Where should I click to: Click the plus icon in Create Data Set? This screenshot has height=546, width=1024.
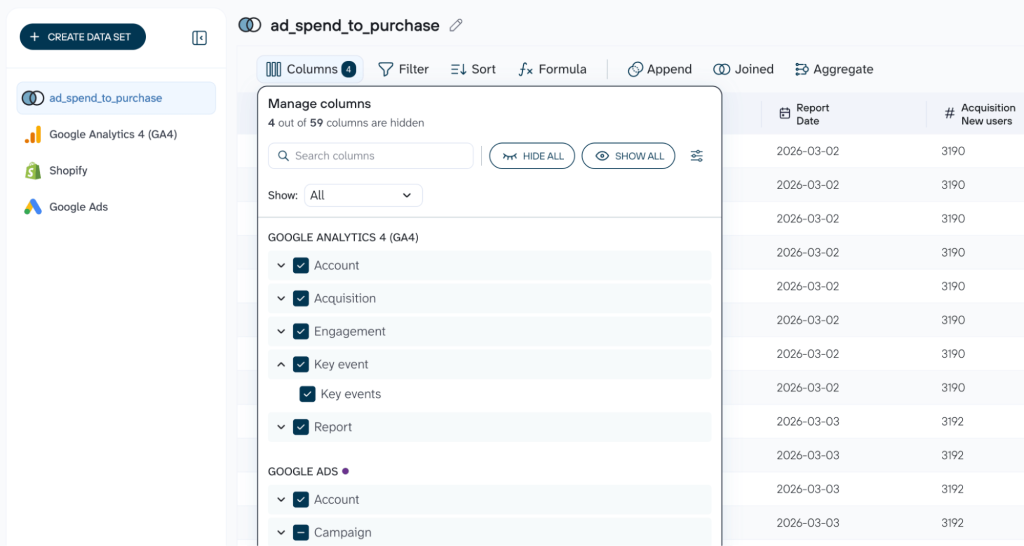[x=35, y=37]
